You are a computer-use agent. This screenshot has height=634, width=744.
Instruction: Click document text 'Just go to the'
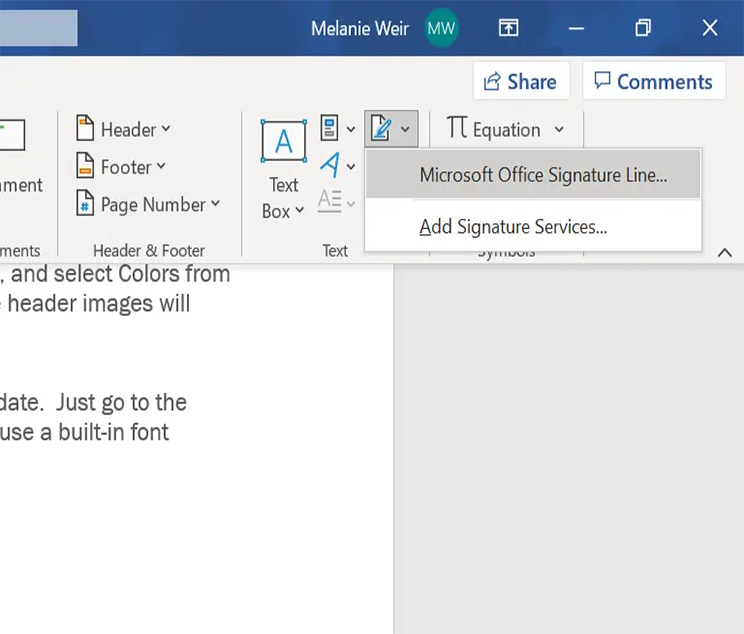[121, 403]
